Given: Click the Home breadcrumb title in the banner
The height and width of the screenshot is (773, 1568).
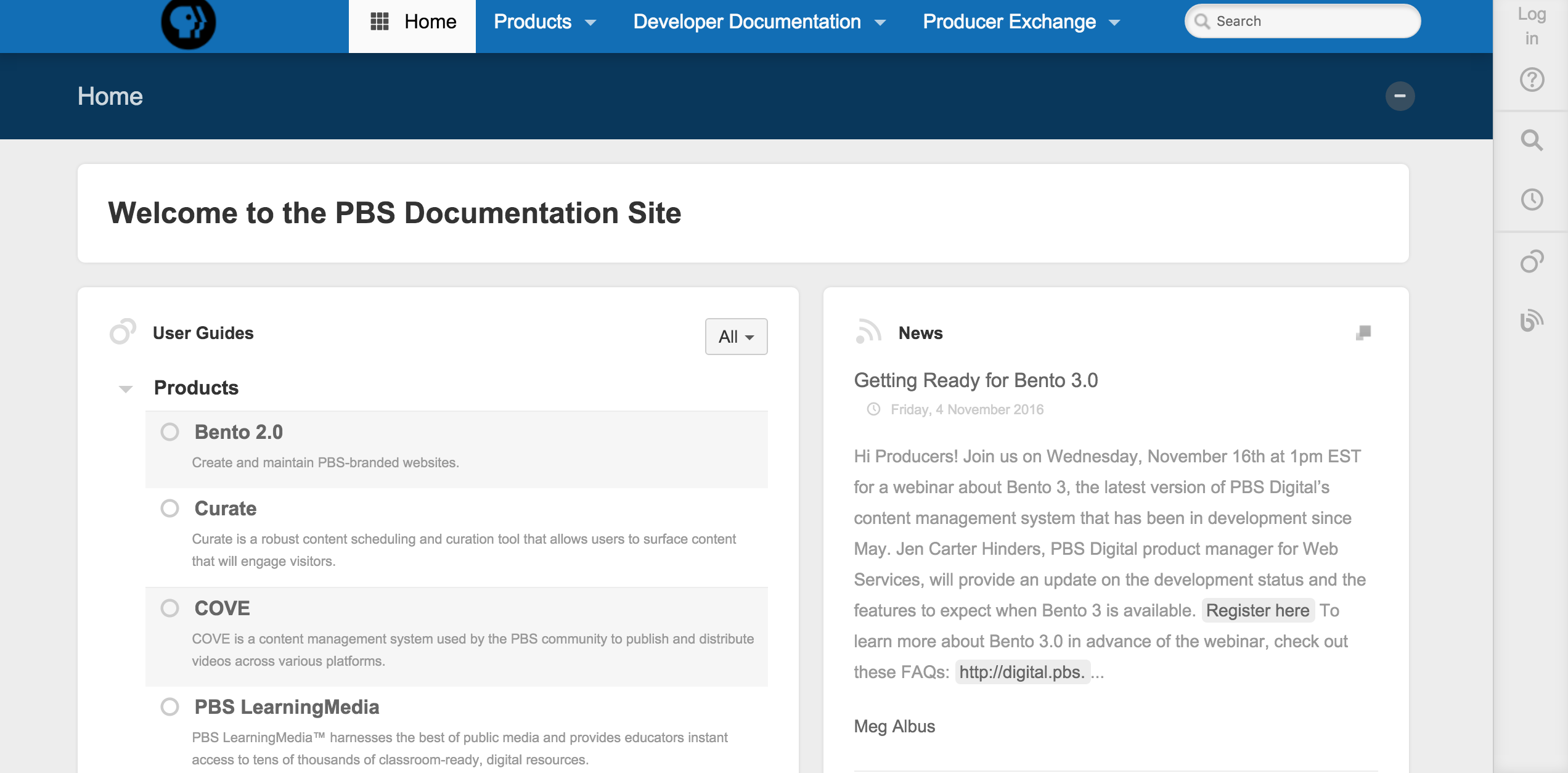Looking at the screenshot, I should (110, 96).
